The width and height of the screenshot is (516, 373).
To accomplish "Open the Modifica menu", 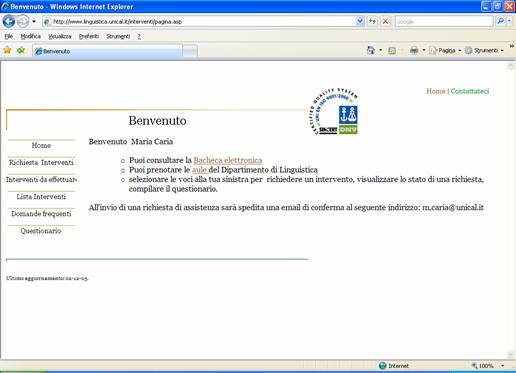I will (30, 36).
